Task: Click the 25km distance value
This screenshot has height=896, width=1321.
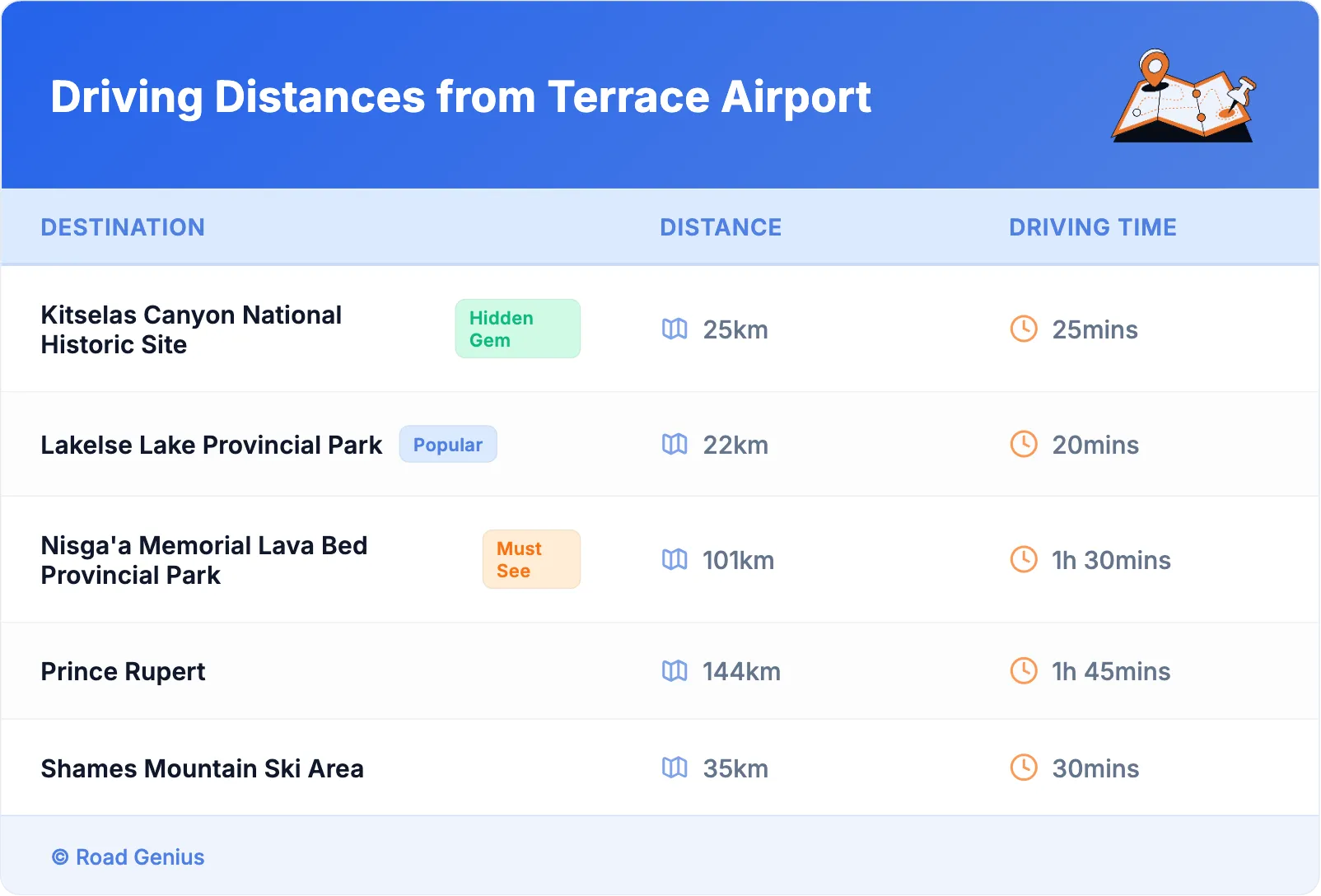Action: [x=735, y=330]
